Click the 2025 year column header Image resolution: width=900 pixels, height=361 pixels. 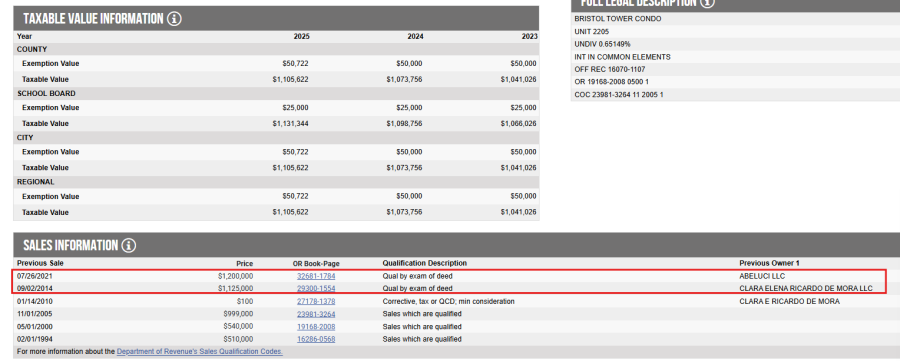[x=301, y=36]
